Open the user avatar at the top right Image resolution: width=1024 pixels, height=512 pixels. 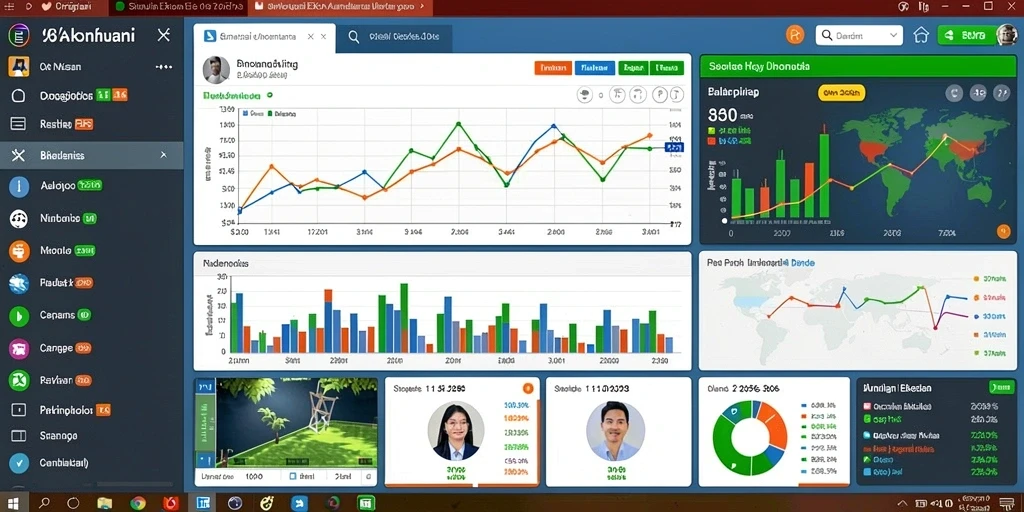[1008, 35]
